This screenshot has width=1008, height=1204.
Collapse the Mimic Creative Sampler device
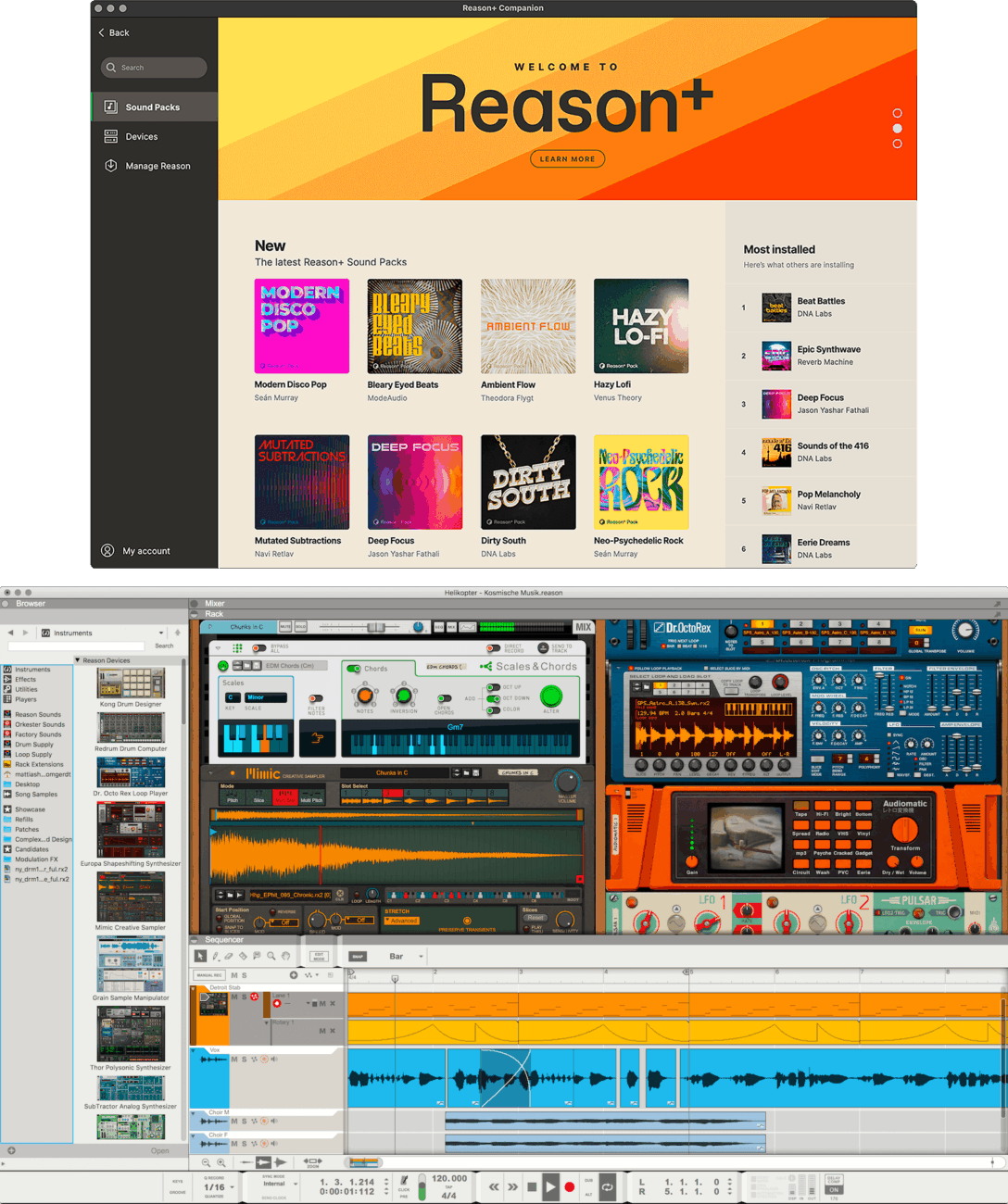[210, 772]
